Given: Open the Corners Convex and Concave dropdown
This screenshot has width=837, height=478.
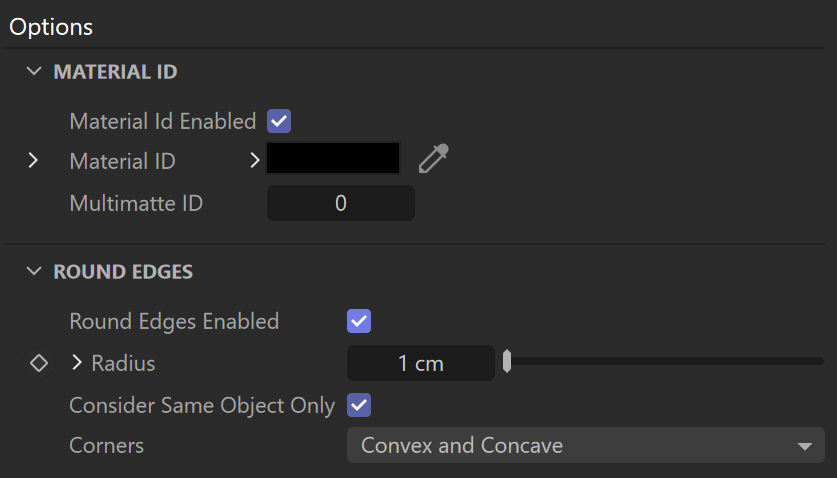Looking at the screenshot, I should 586,445.
